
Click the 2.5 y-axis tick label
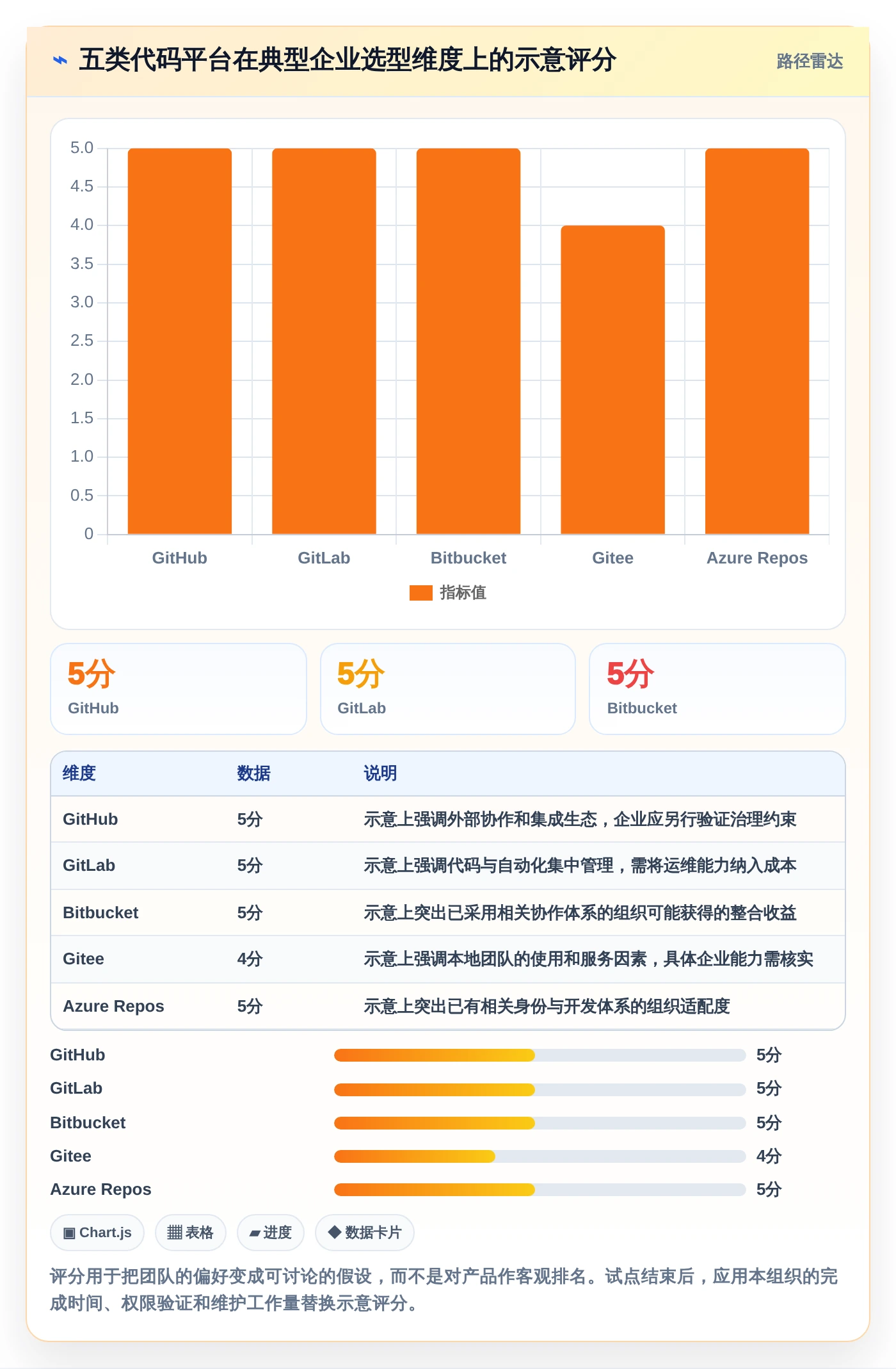[82, 341]
